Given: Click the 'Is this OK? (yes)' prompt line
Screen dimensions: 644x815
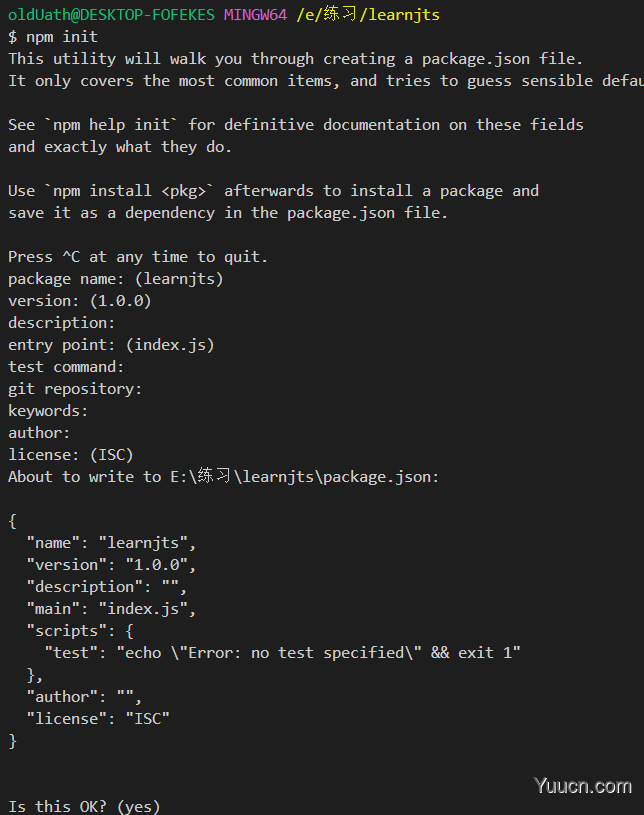Looking at the screenshot, I should coord(84,806).
